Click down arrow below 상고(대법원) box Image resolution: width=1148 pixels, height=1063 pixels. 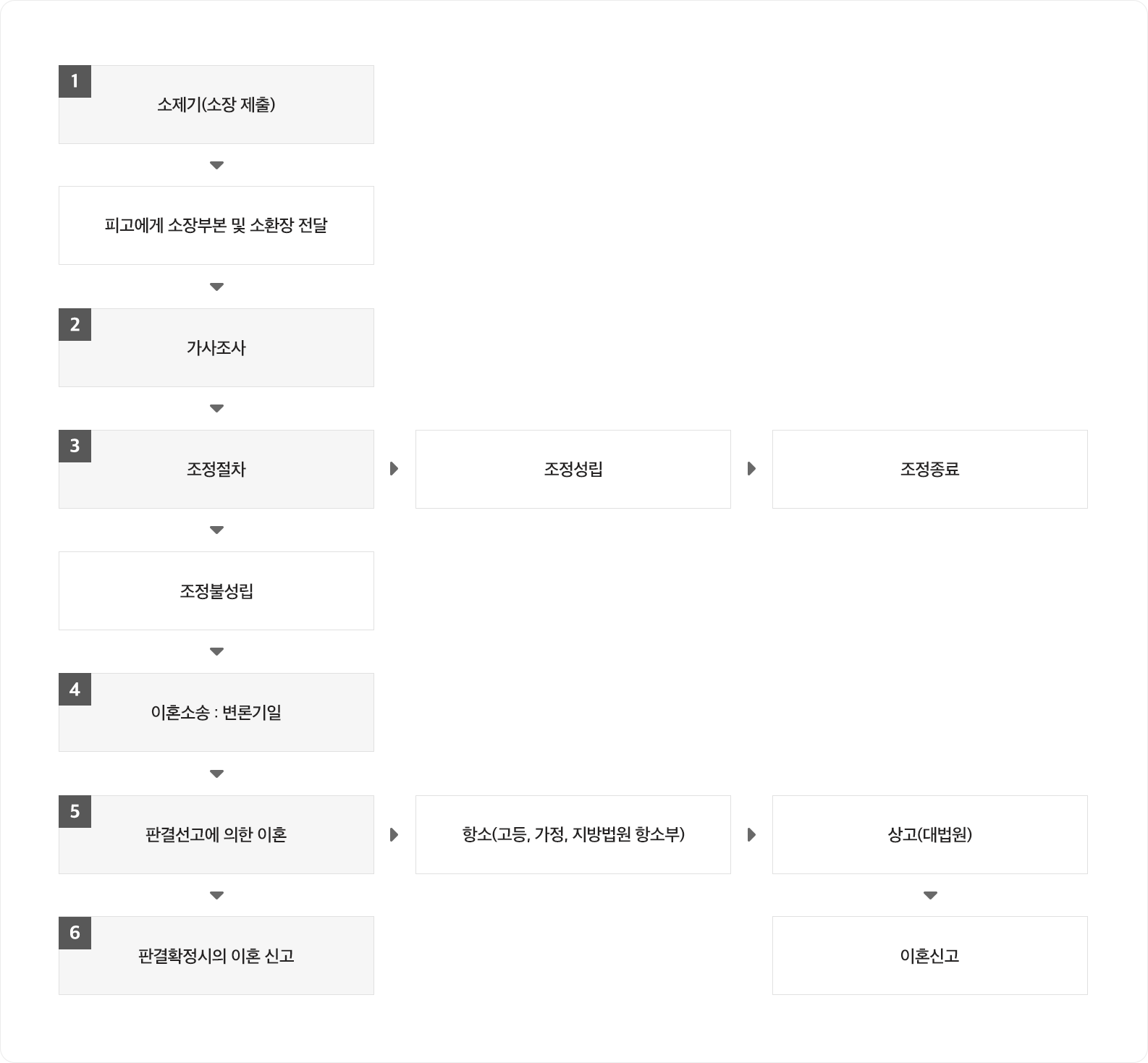coord(930,895)
